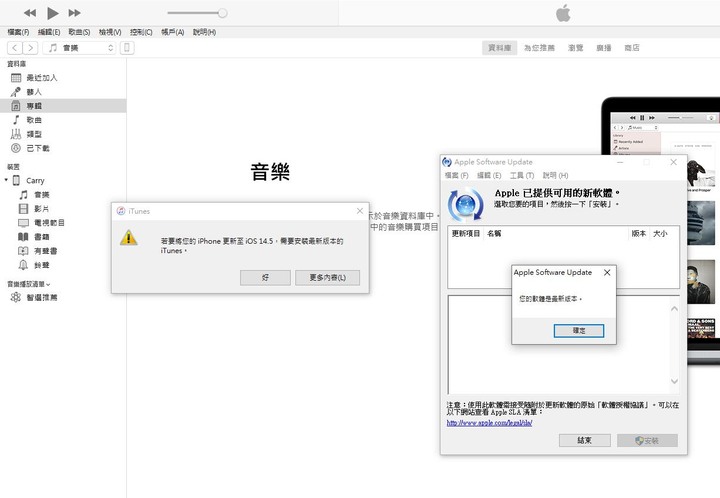Open the 說明(H) menu in iTunes
720x498 pixels.
[x=204, y=32]
